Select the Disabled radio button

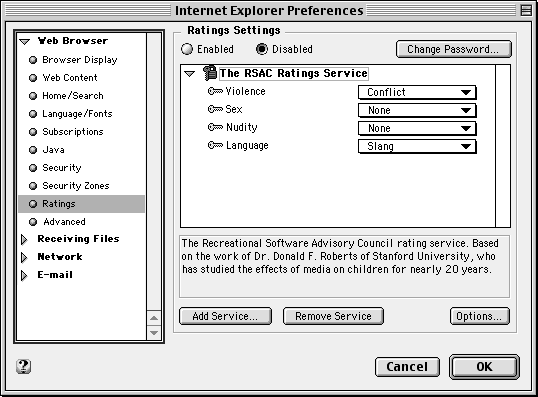coord(262,49)
